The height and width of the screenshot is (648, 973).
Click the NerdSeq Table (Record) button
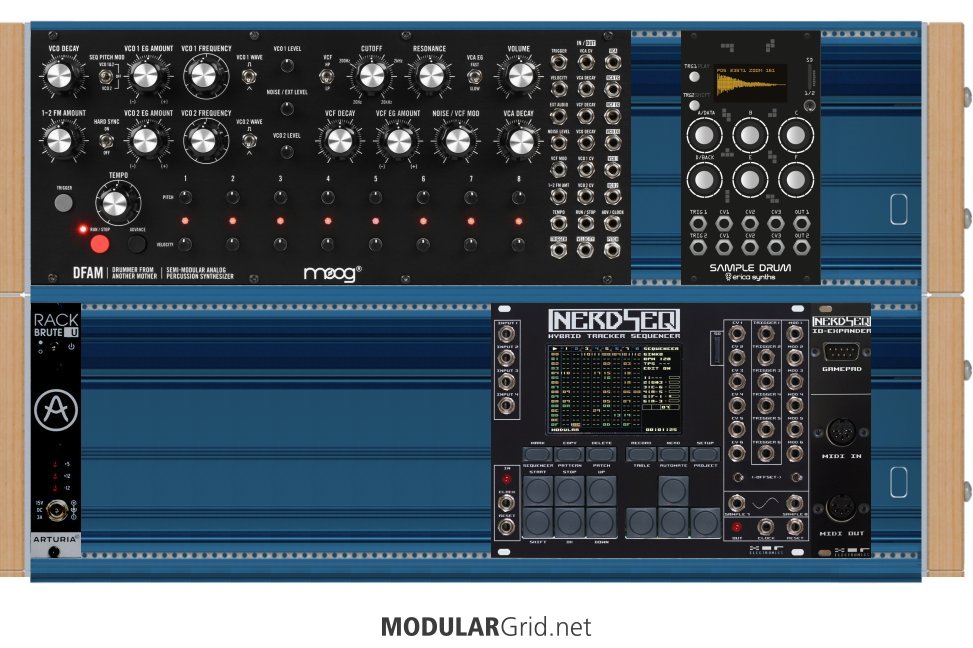coord(641,454)
